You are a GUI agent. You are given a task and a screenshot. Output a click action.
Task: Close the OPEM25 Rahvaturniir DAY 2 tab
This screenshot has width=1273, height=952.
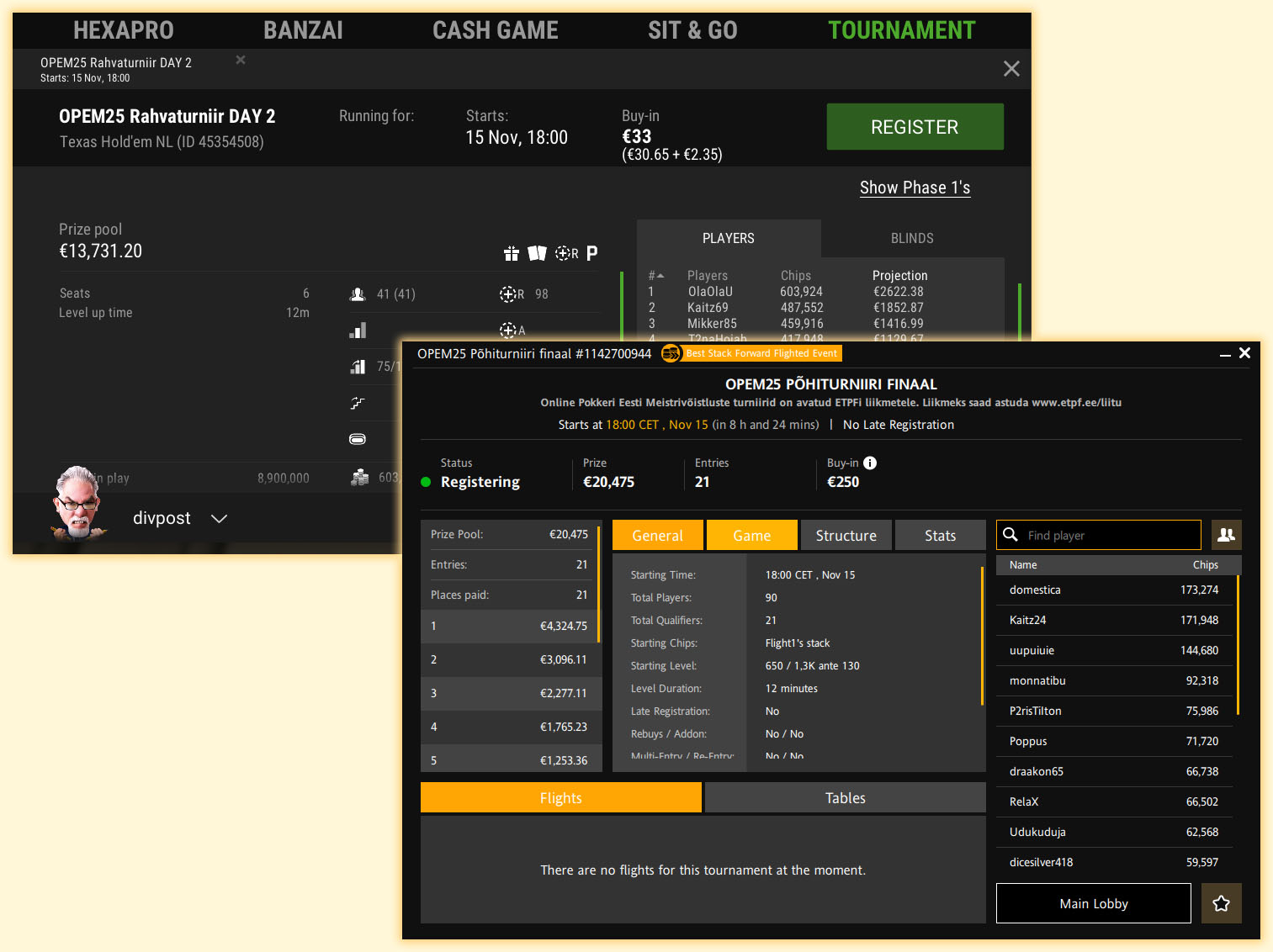(241, 60)
